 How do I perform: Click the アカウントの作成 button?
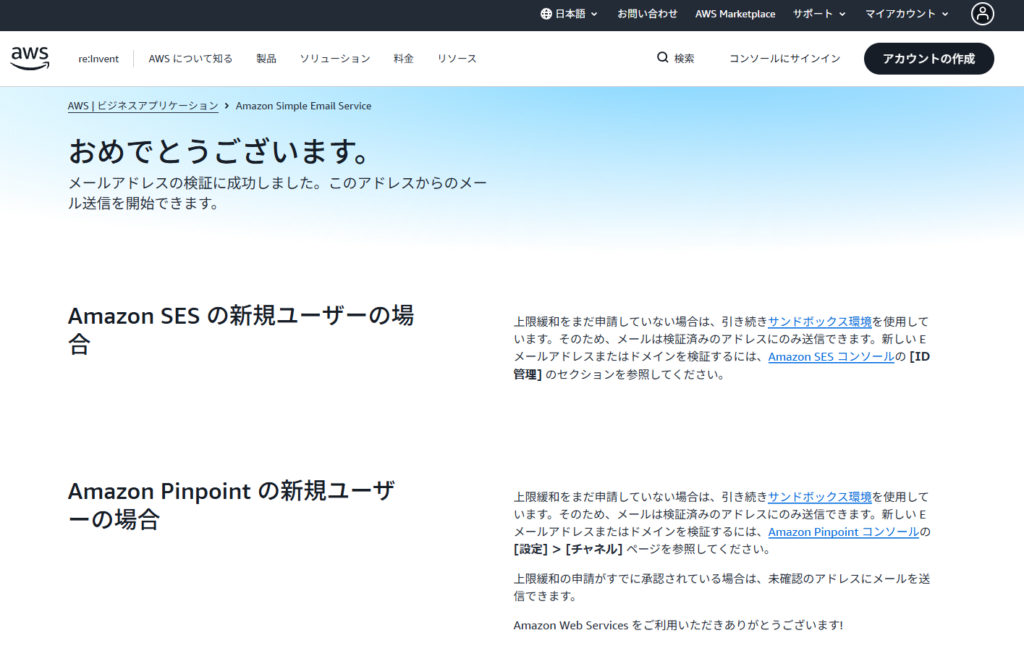929,59
